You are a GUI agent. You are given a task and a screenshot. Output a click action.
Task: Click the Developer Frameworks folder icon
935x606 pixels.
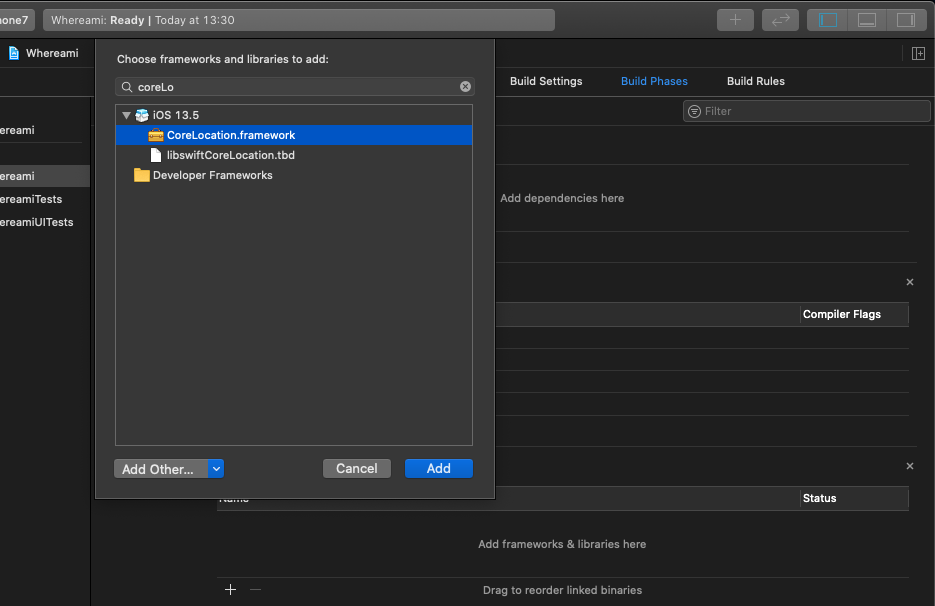coord(142,175)
